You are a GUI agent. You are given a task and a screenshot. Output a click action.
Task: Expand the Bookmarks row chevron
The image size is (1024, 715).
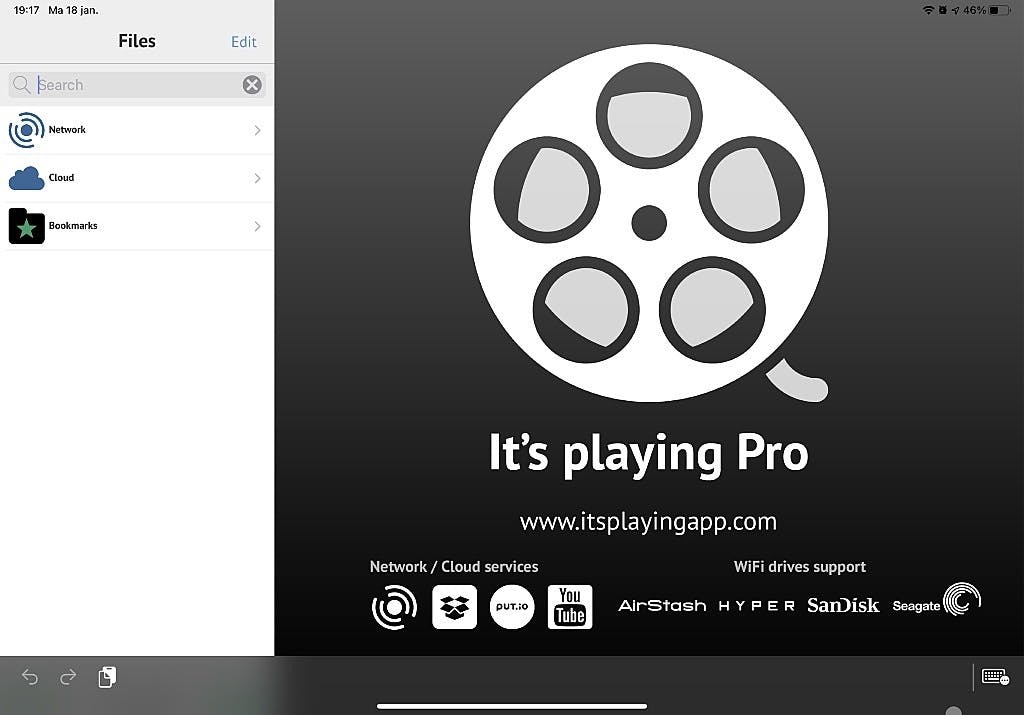[257, 226]
